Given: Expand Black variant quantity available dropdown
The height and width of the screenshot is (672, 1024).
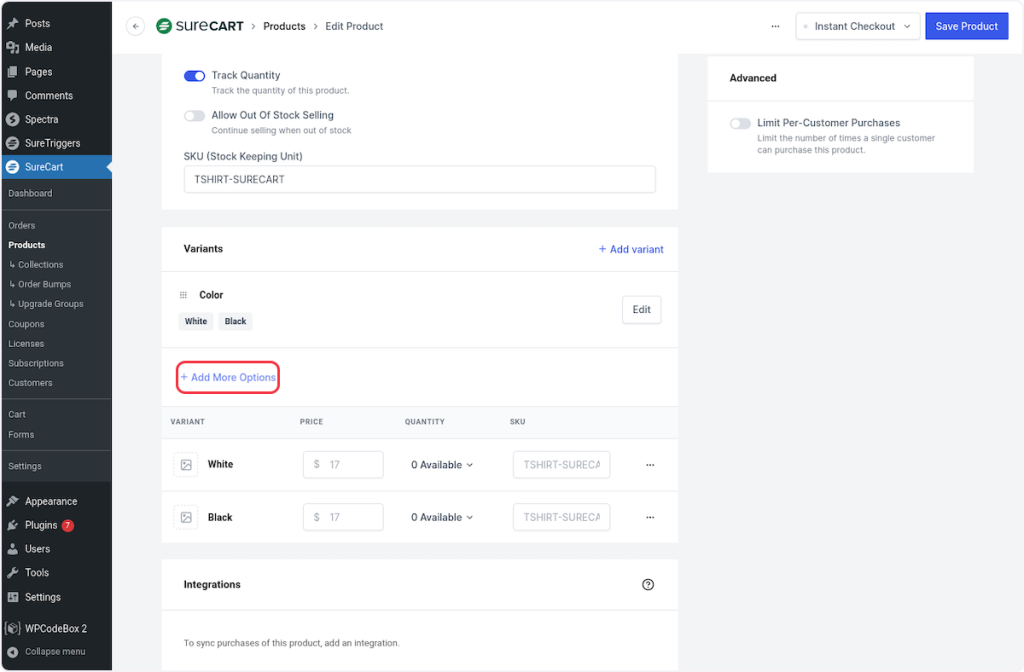Looking at the screenshot, I should coord(442,518).
